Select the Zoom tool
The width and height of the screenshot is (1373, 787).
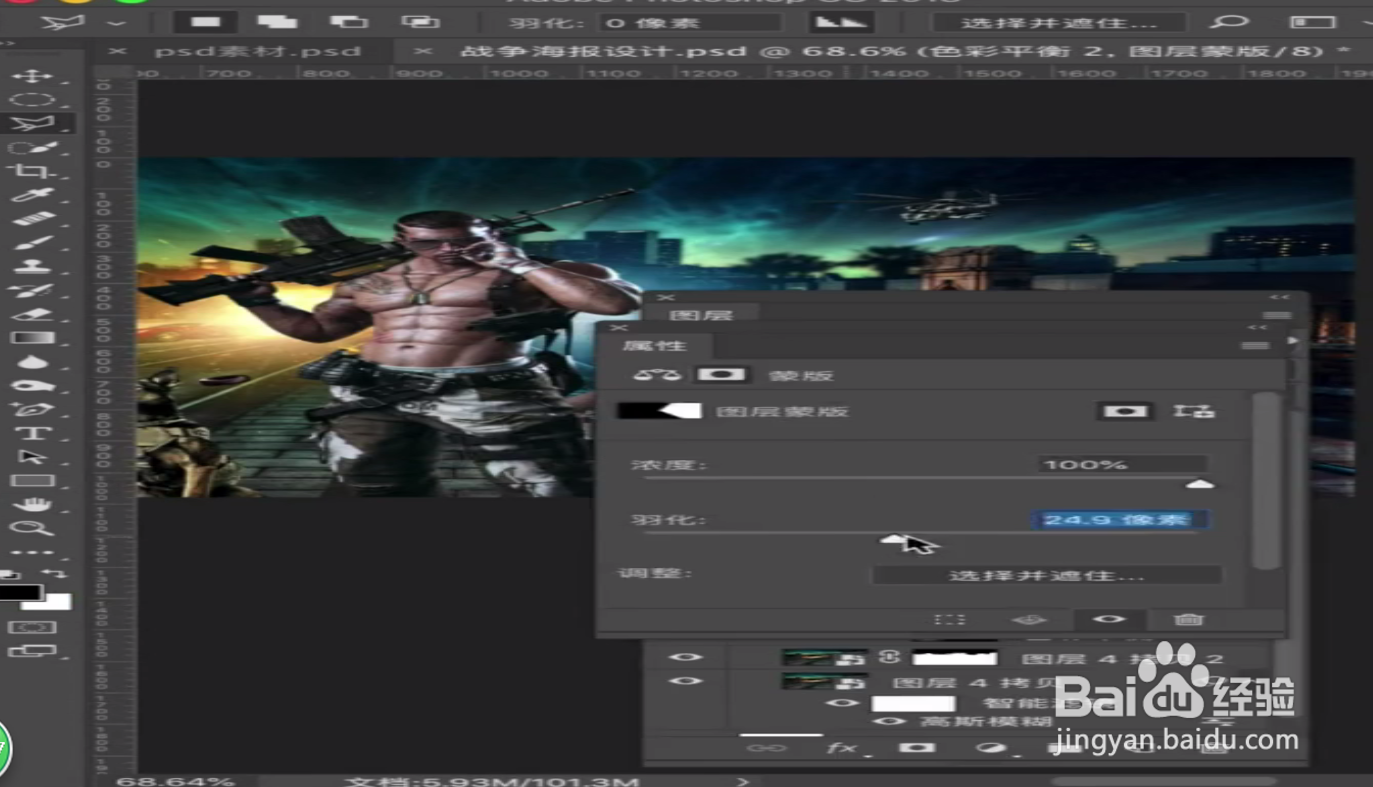32,529
